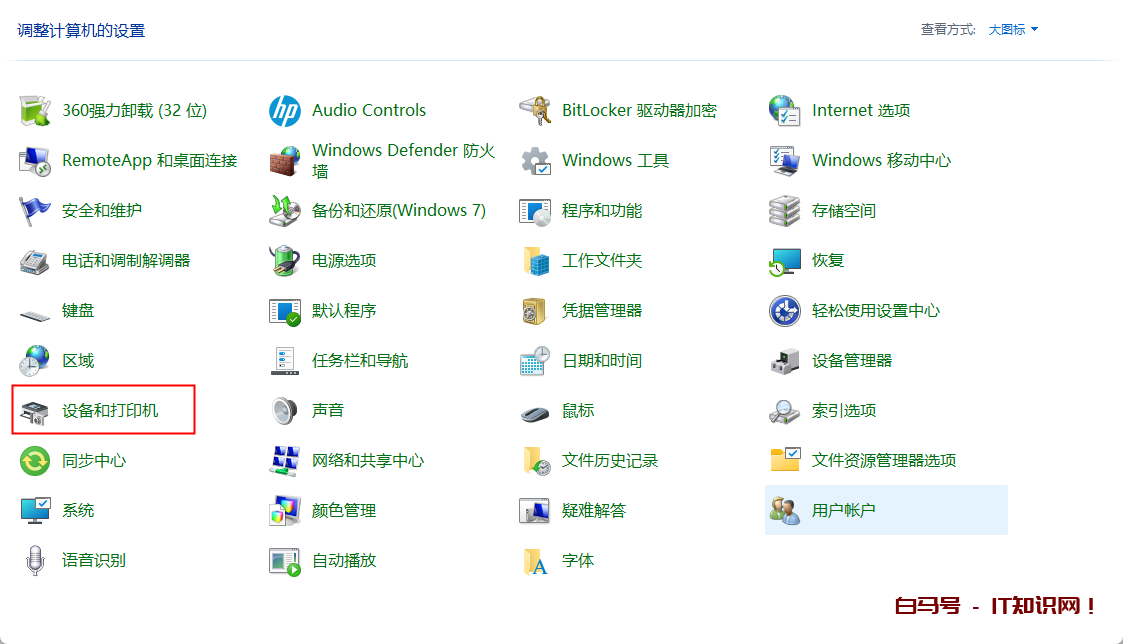Screen dimensions: 1123x644
Task: Click the 日期和时间 calendar clock icon
Action: (x=535, y=361)
